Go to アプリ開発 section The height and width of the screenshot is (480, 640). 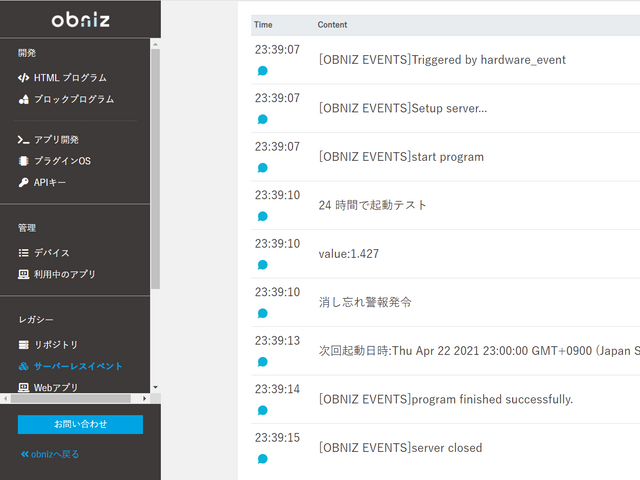(x=56, y=140)
